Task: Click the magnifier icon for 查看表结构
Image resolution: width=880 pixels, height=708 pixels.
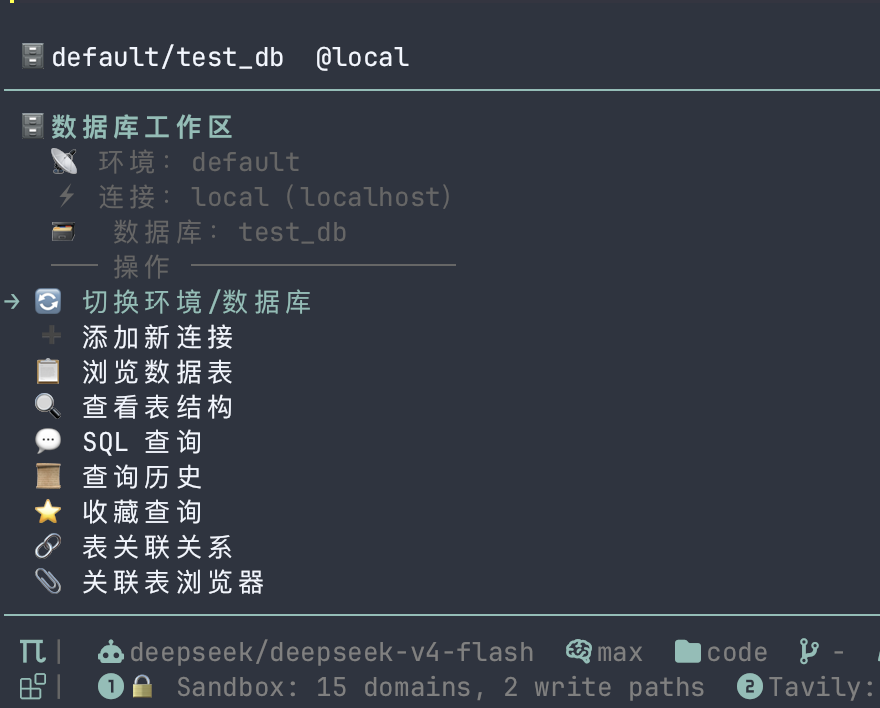Action: (x=48, y=406)
